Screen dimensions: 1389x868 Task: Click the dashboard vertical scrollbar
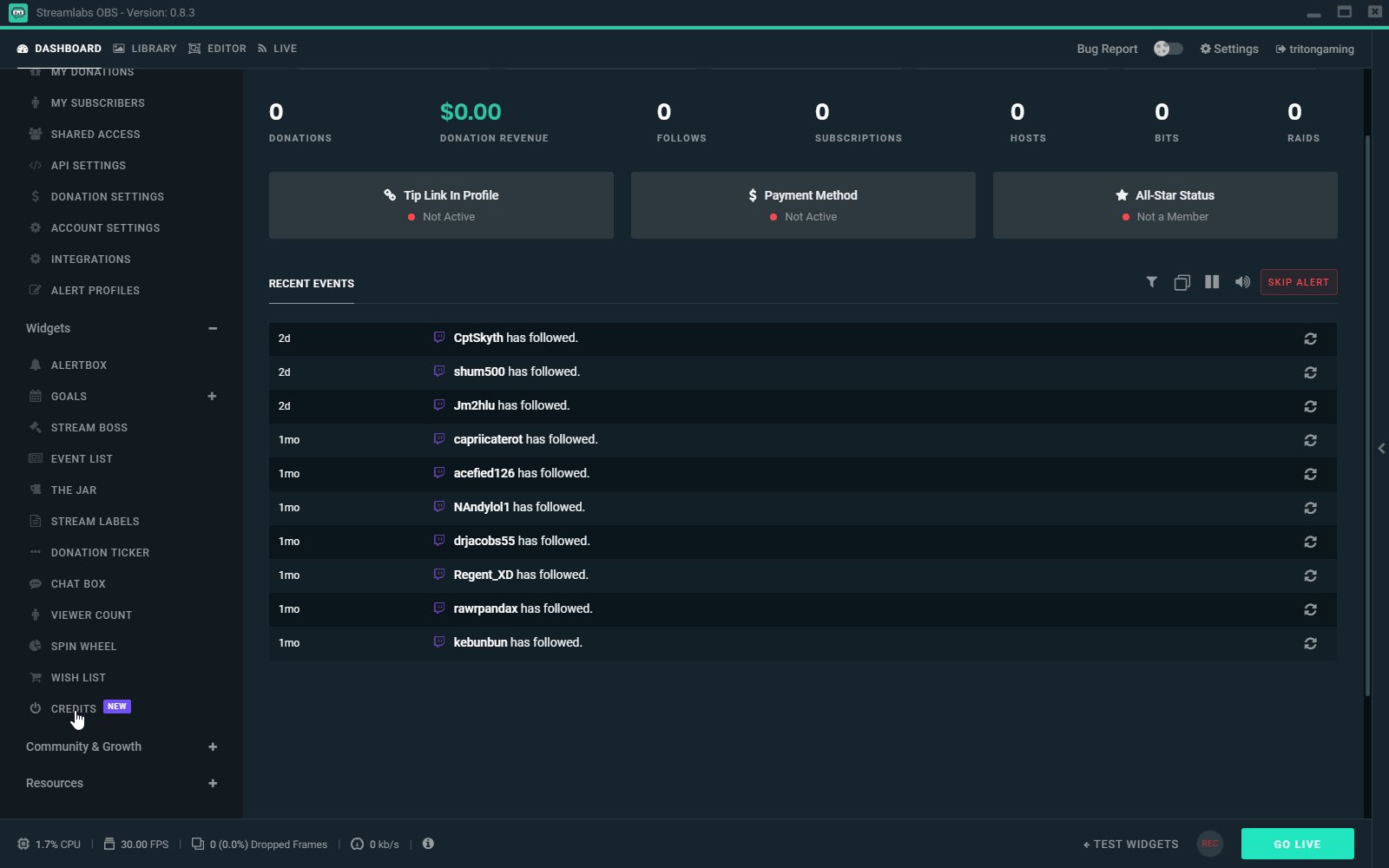(1367, 415)
